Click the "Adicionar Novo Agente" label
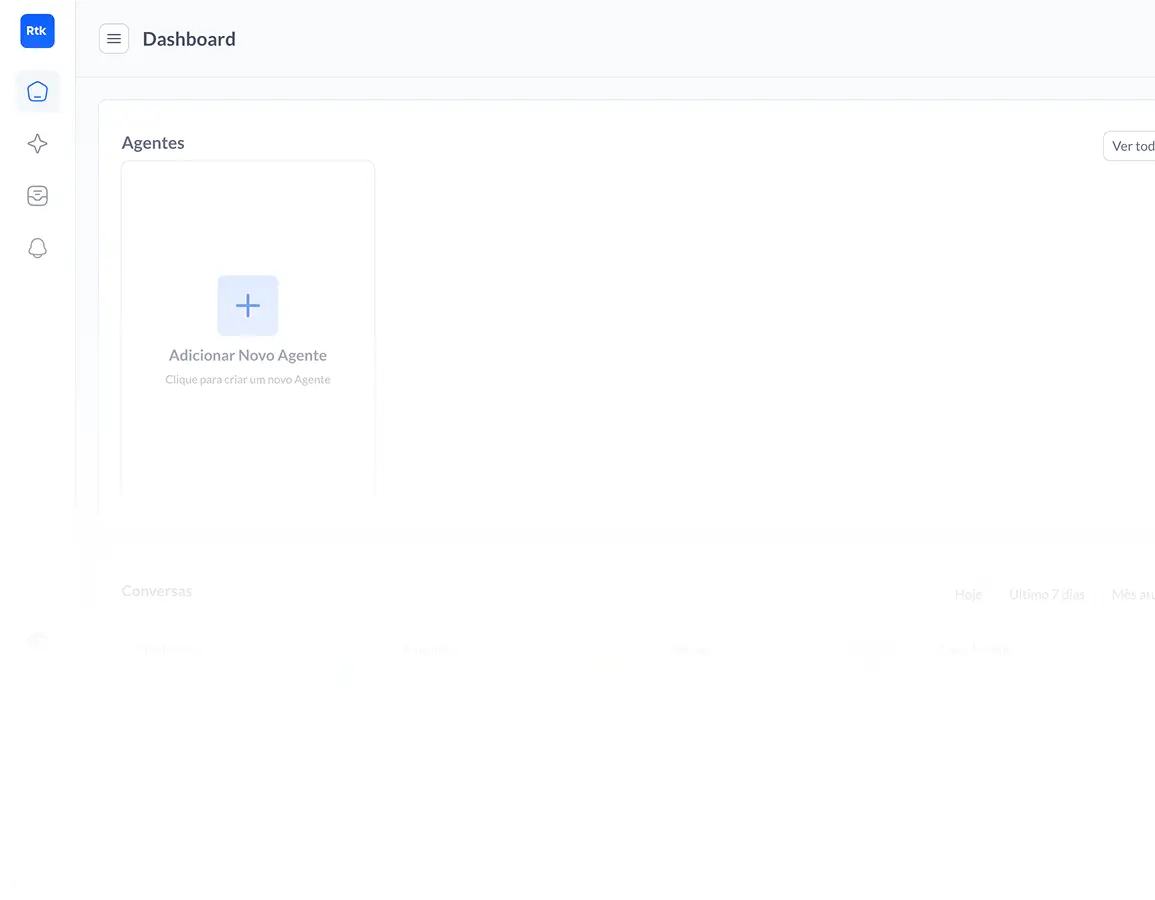 coord(248,355)
